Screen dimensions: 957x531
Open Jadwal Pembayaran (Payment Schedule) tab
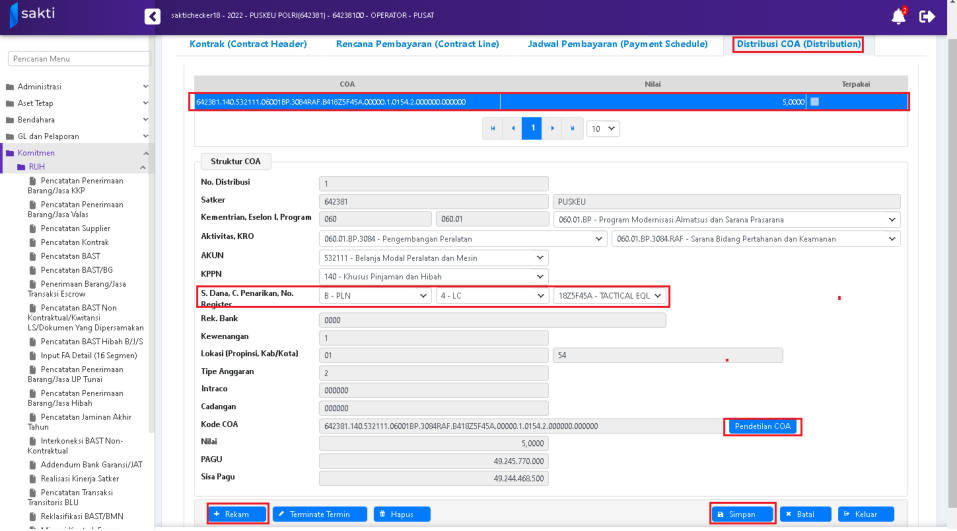pyautogui.click(x=618, y=44)
